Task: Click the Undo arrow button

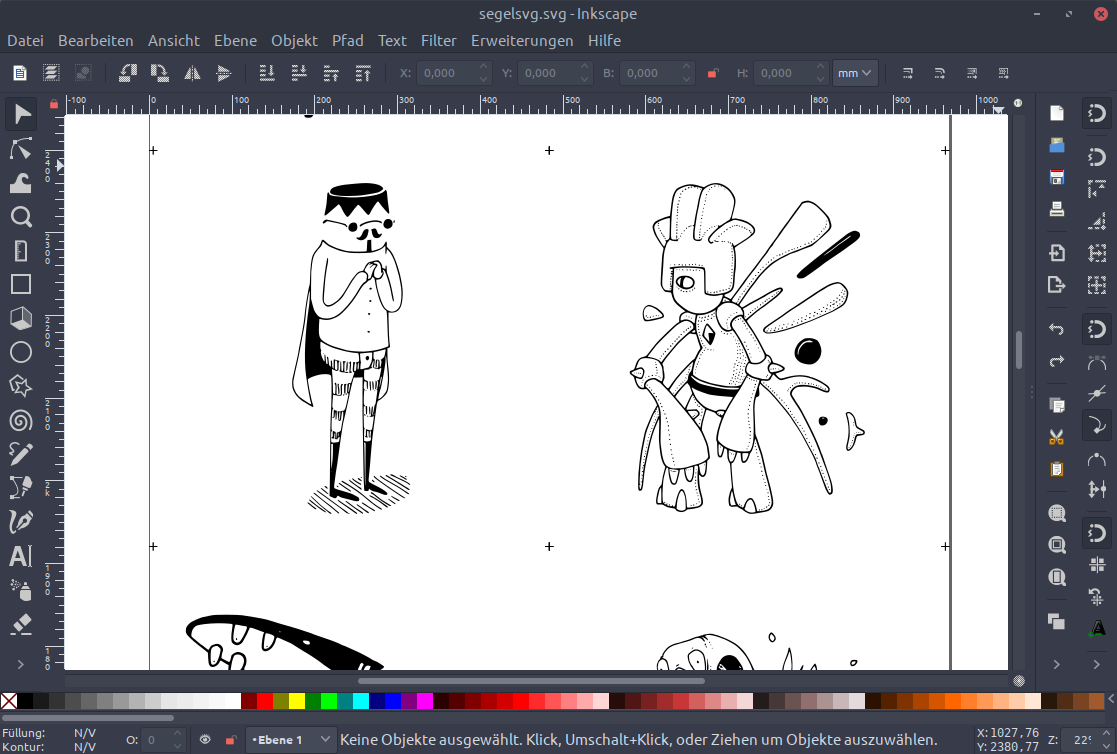Action: coord(1056,329)
